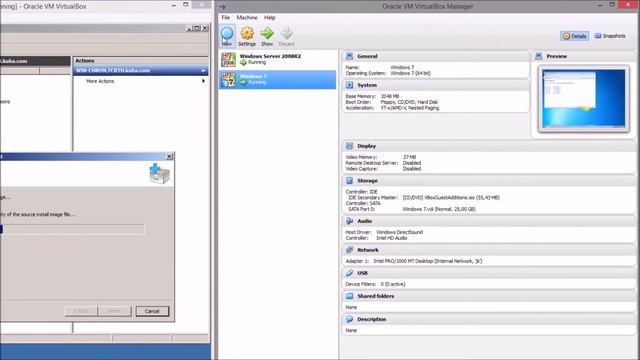This screenshot has height=360, width=640.
Task: Click the Remote Desktop Server Disabled value
Action: (x=412, y=163)
